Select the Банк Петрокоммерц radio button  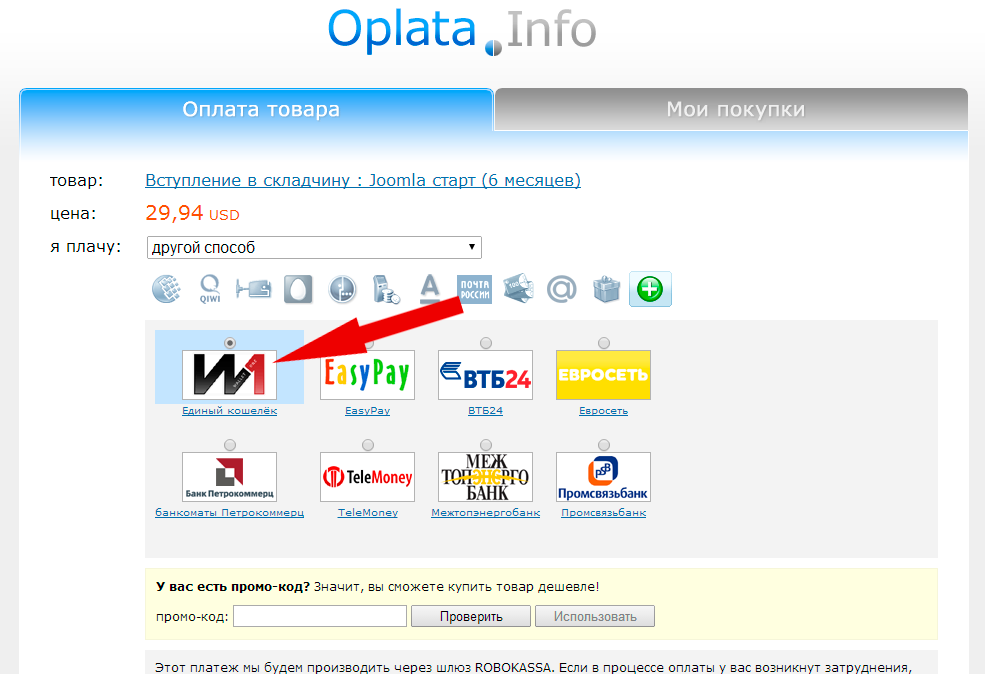pos(230,445)
